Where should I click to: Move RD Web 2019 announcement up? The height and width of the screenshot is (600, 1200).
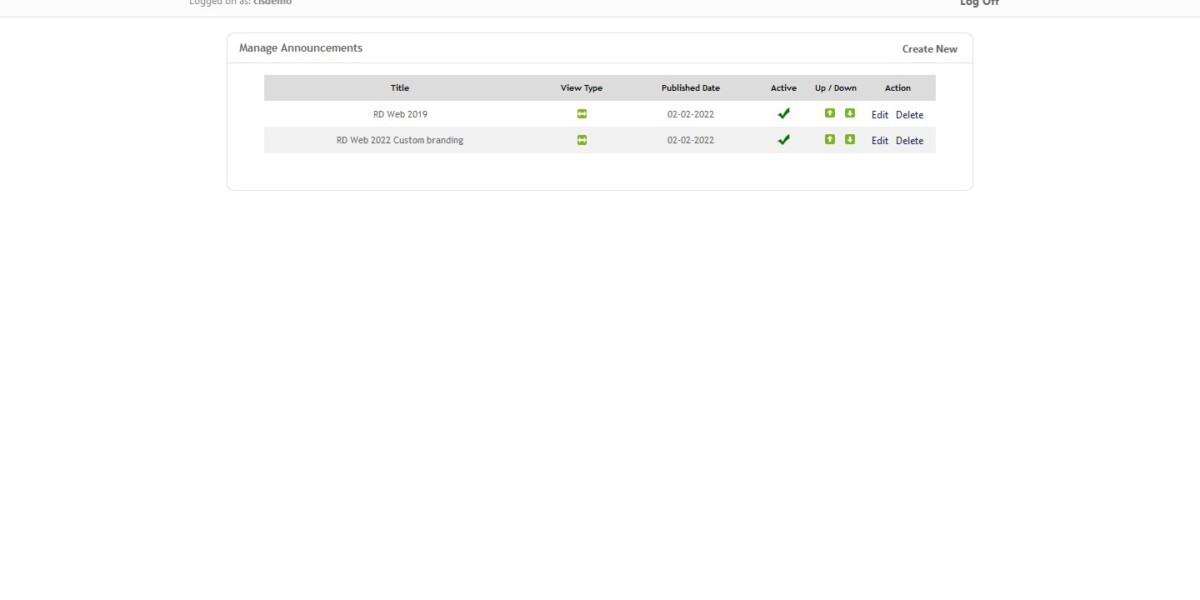pos(829,113)
